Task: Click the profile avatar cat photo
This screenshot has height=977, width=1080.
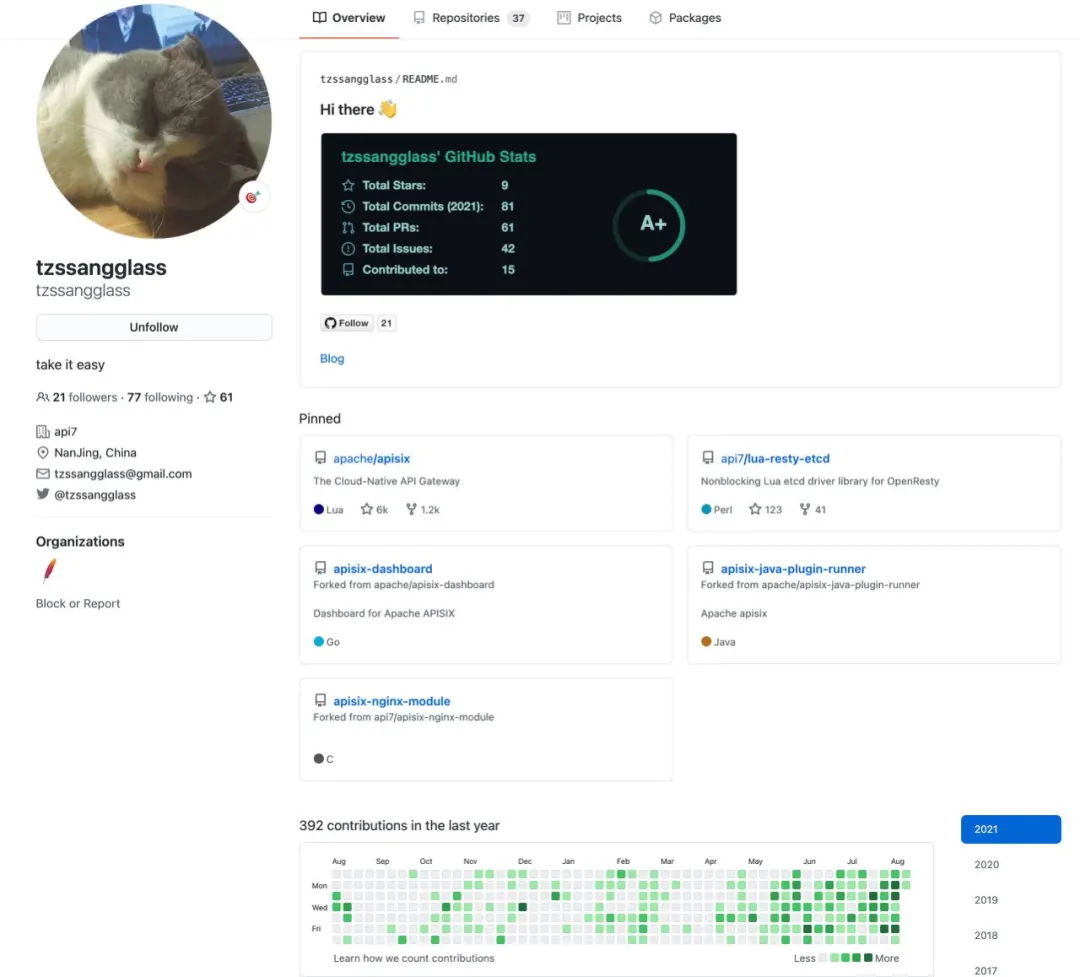Action: pyautogui.click(x=154, y=121)
